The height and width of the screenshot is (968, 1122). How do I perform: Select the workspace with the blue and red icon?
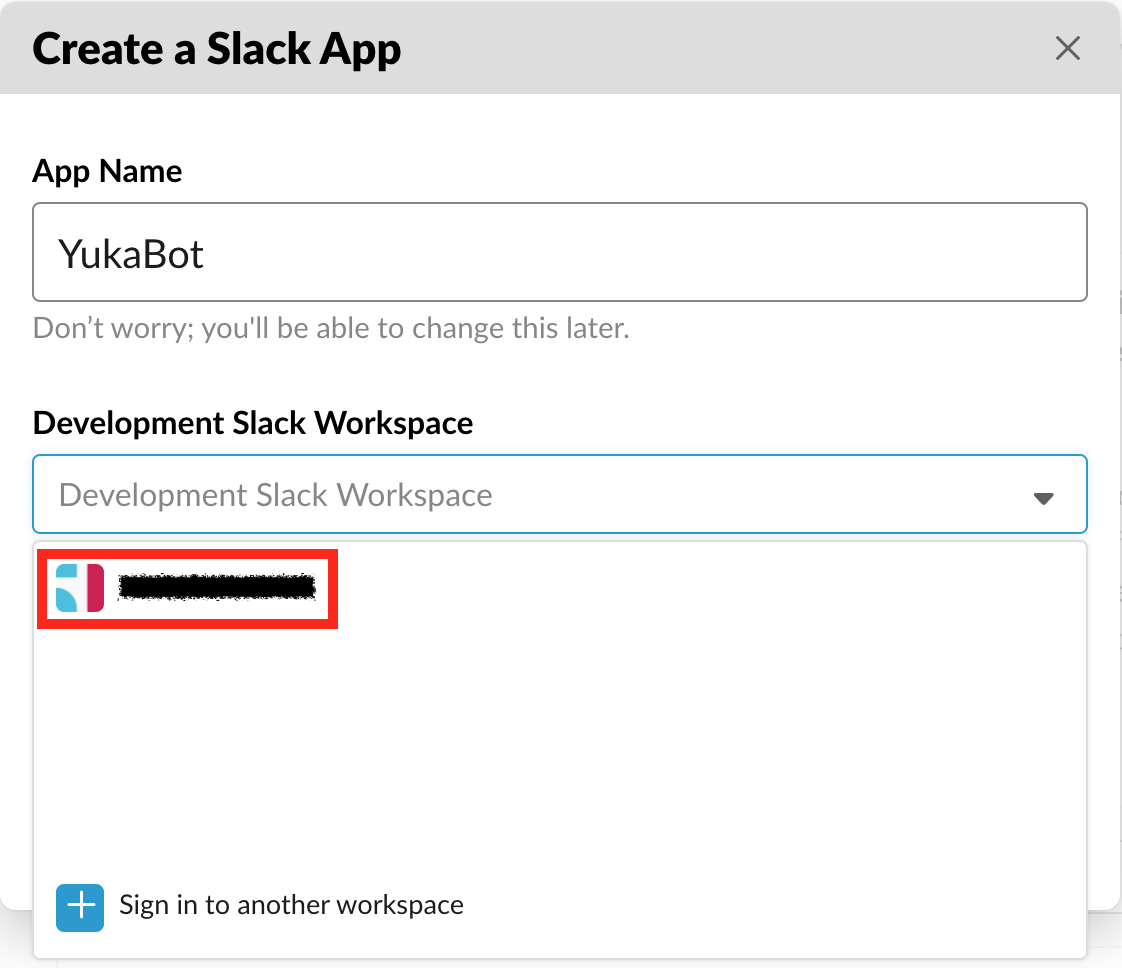[80, 588]
